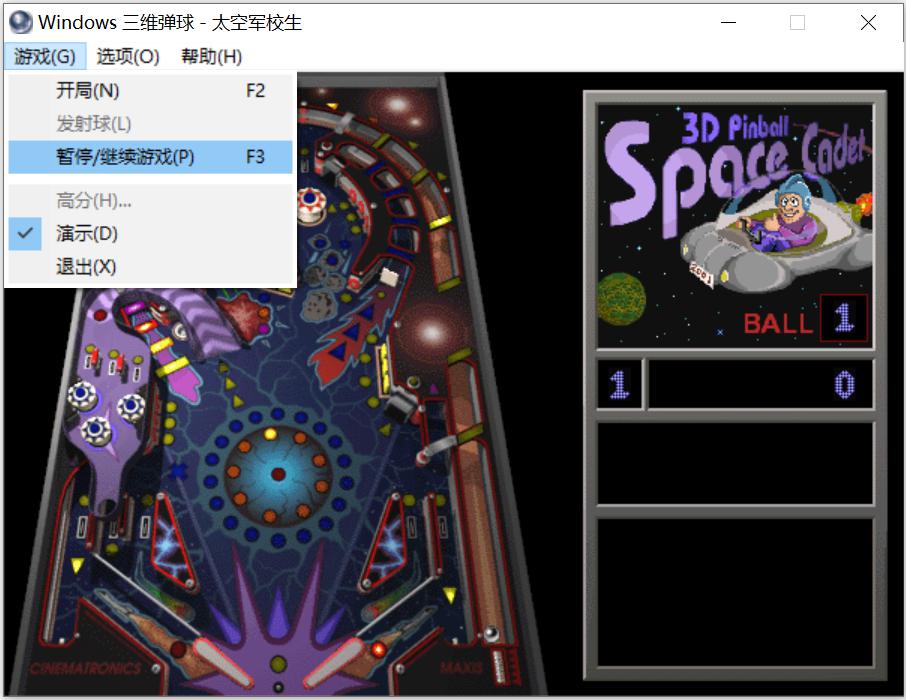Open the 游戏(G) menu
Viewport: 906px width, 700px height.
[x=45, y=57]
